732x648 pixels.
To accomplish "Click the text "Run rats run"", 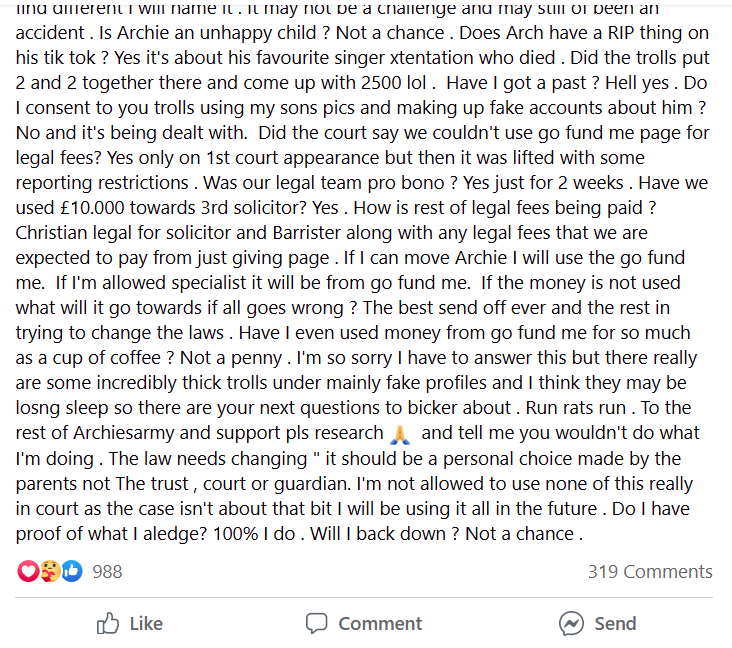I will (576, 408).
